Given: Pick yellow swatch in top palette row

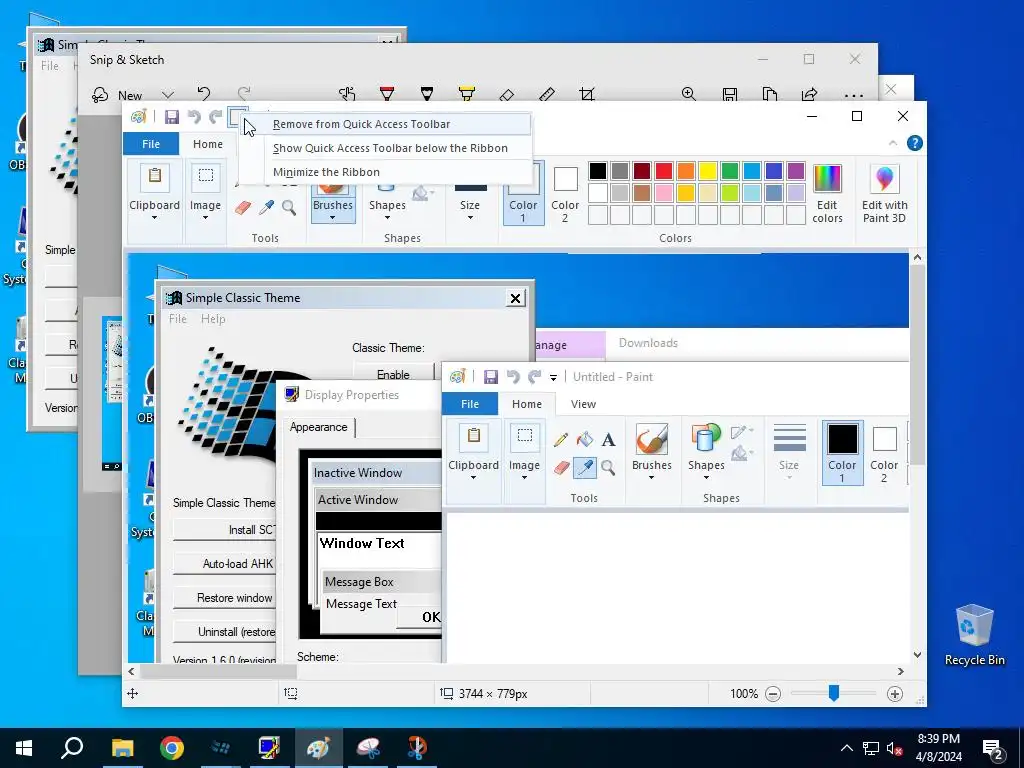Looking at the screenshot, I should [x=708, y=171].
